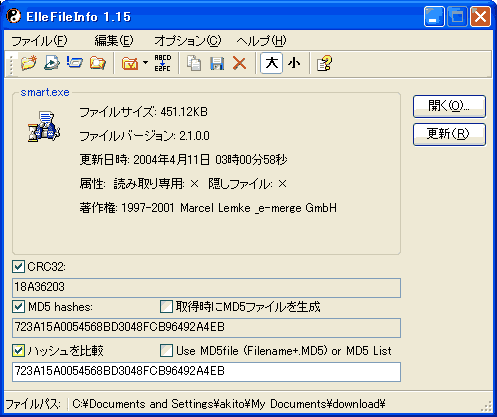Click the open file folder toolbar icon
Screen dimensions: 497x417
tap(29, 63)
